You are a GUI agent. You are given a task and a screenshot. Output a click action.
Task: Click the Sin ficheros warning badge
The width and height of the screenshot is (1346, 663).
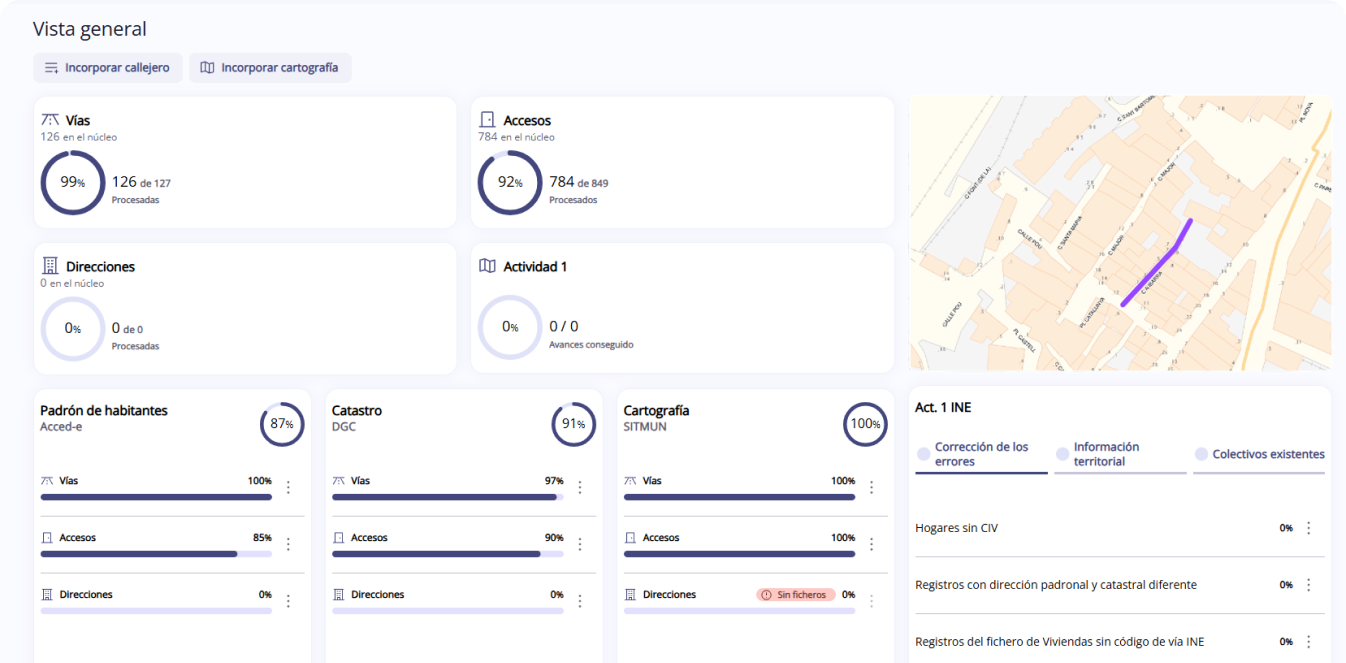tap(795, 594)
